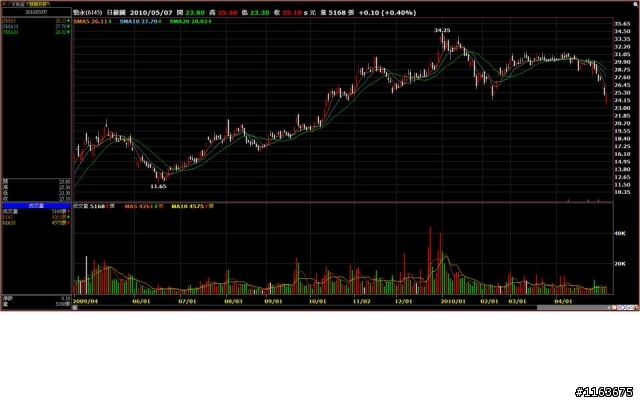Select the SMA20 row in left panel
This screenshot has height=400, width=640.
[36, 32]
